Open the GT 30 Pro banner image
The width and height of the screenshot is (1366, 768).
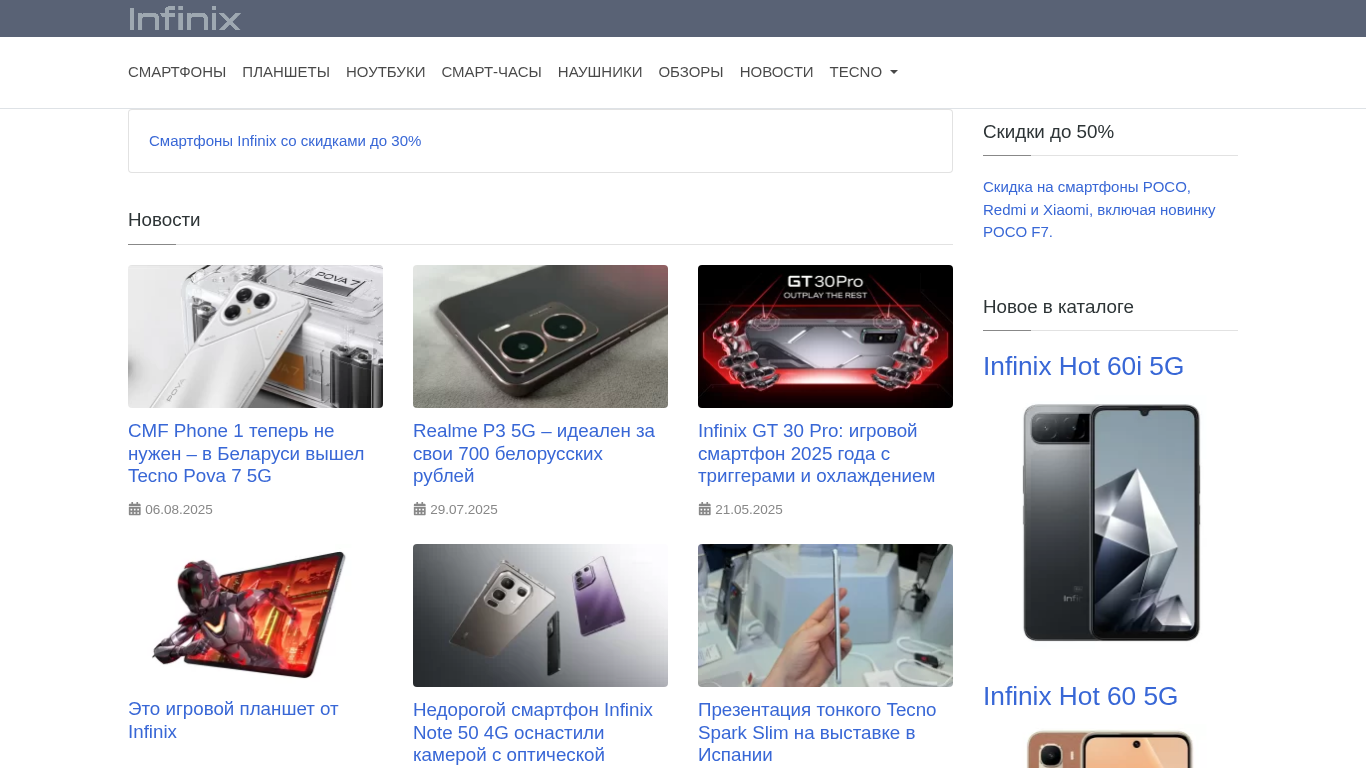(825, 336)
